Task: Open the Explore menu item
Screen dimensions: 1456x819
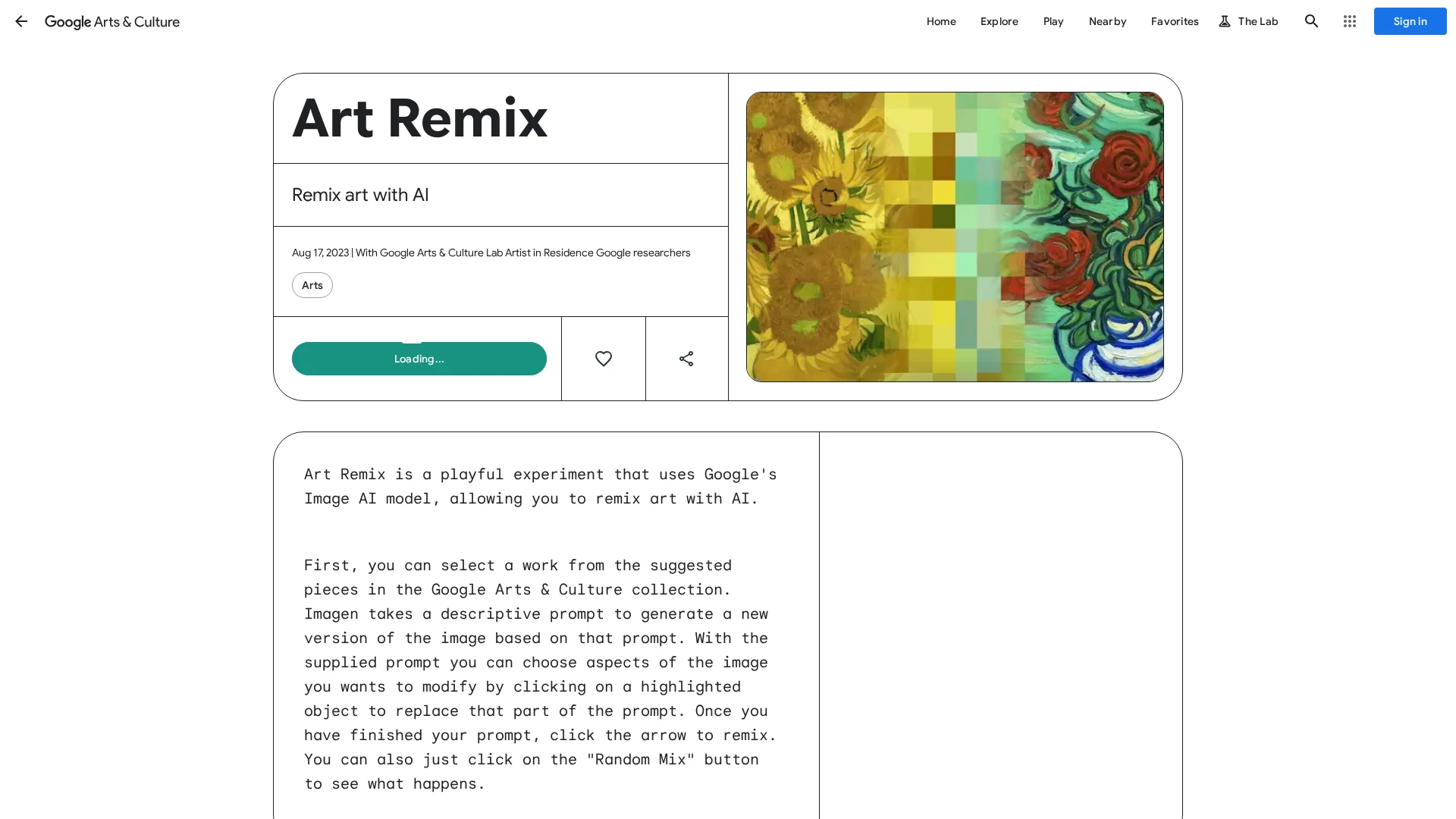Action: click(999, 21)
